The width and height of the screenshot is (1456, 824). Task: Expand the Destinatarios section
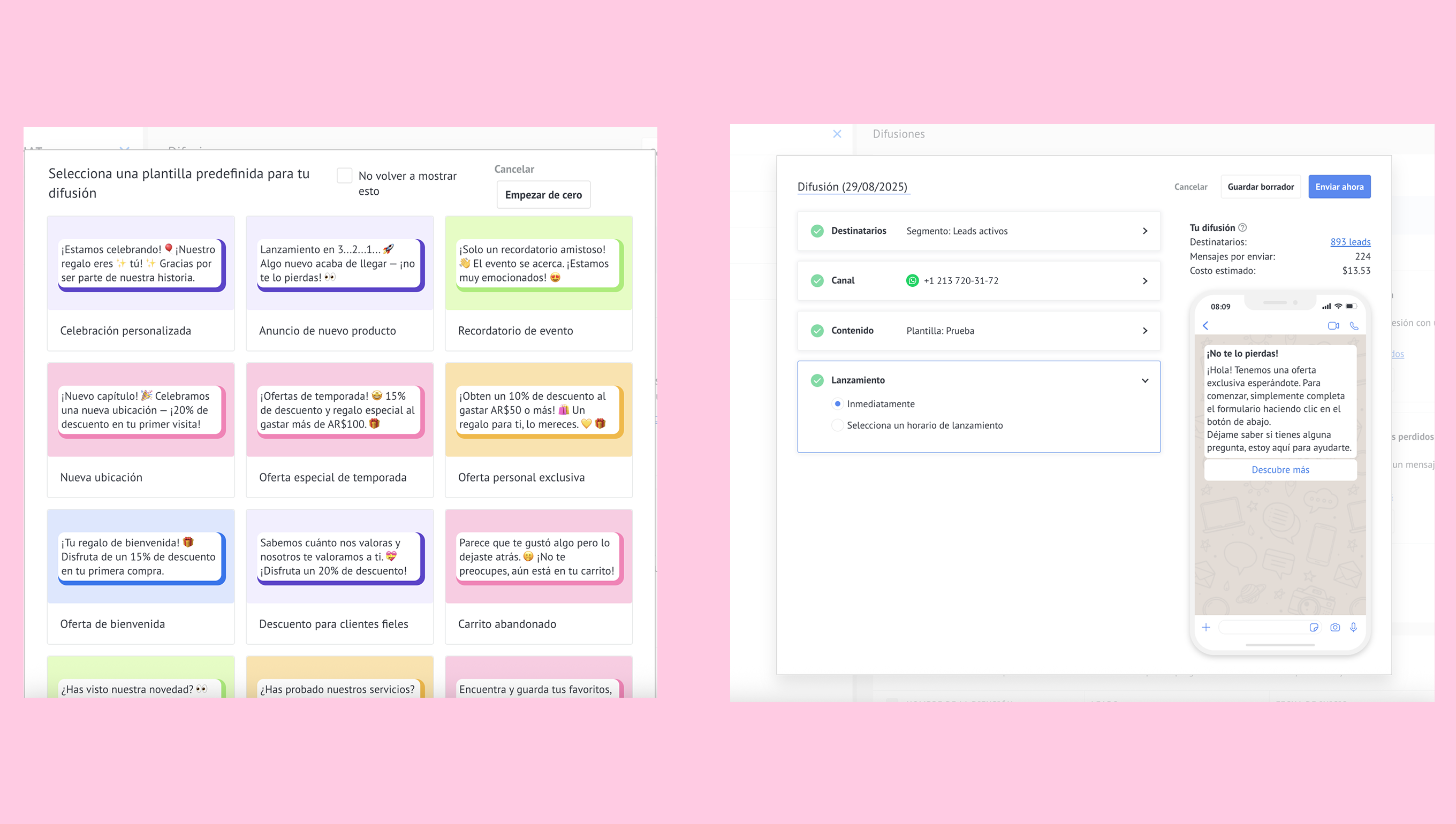point(1144,231)
